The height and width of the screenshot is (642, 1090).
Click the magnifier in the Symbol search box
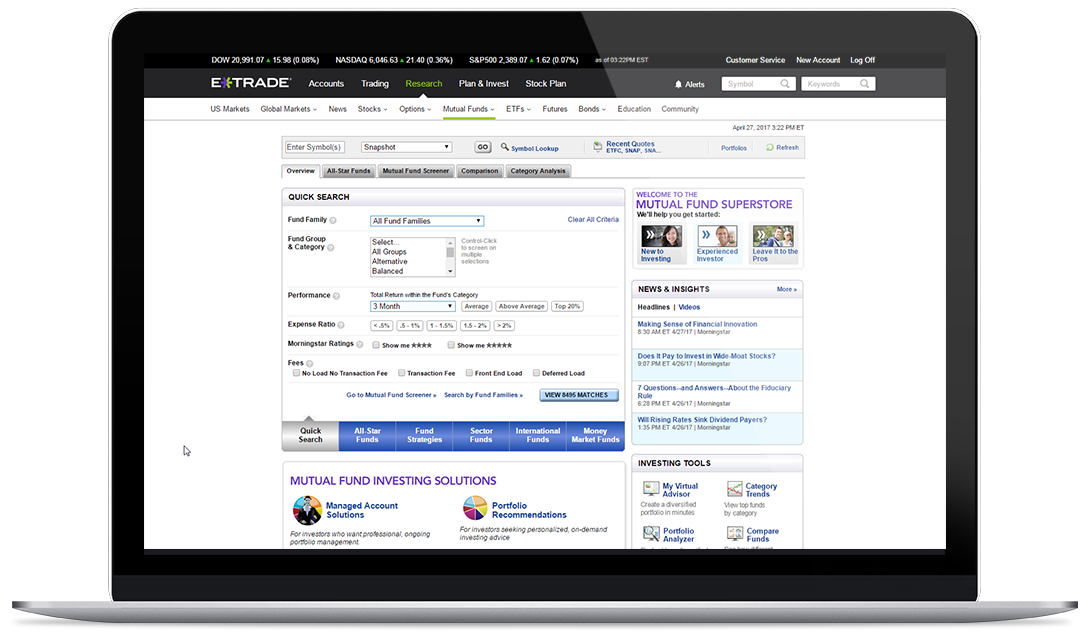pyautogui.click(x=785, y=83)
